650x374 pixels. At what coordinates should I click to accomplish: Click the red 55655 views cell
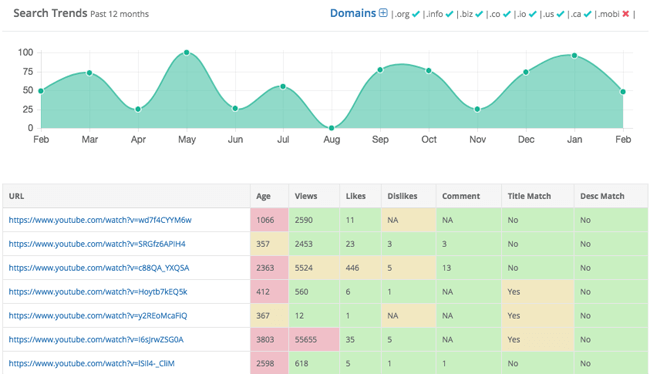[x=314, y=340]
